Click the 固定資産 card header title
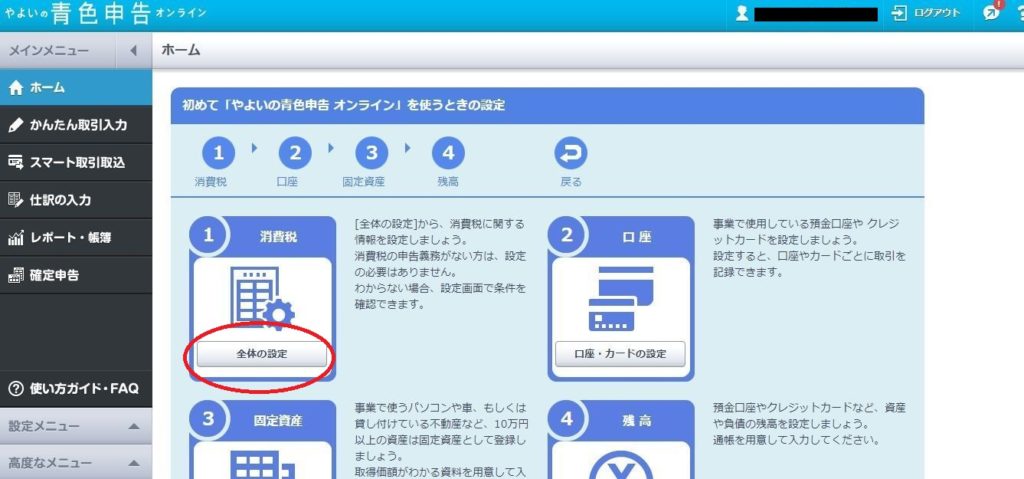The image size is (1024, 479). click(278, 420)
